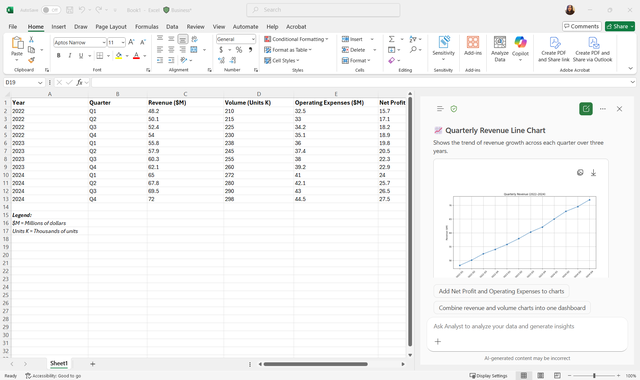Start new chat in Analyst pane
This screenshot has height=380, width=640.
[x=586, y=109]
